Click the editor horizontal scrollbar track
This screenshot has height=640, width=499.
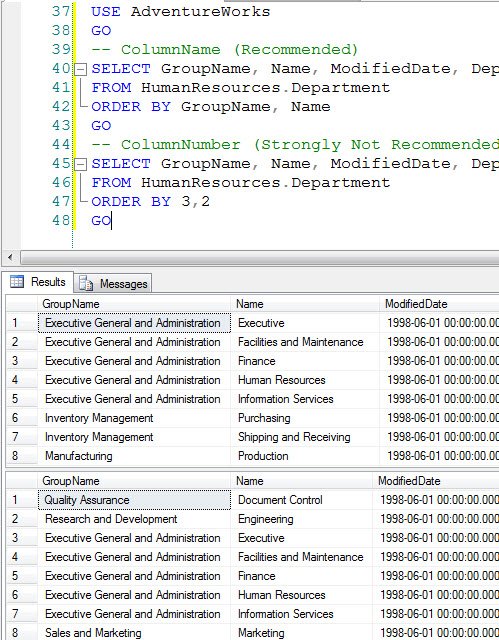[x=259, y=258]
